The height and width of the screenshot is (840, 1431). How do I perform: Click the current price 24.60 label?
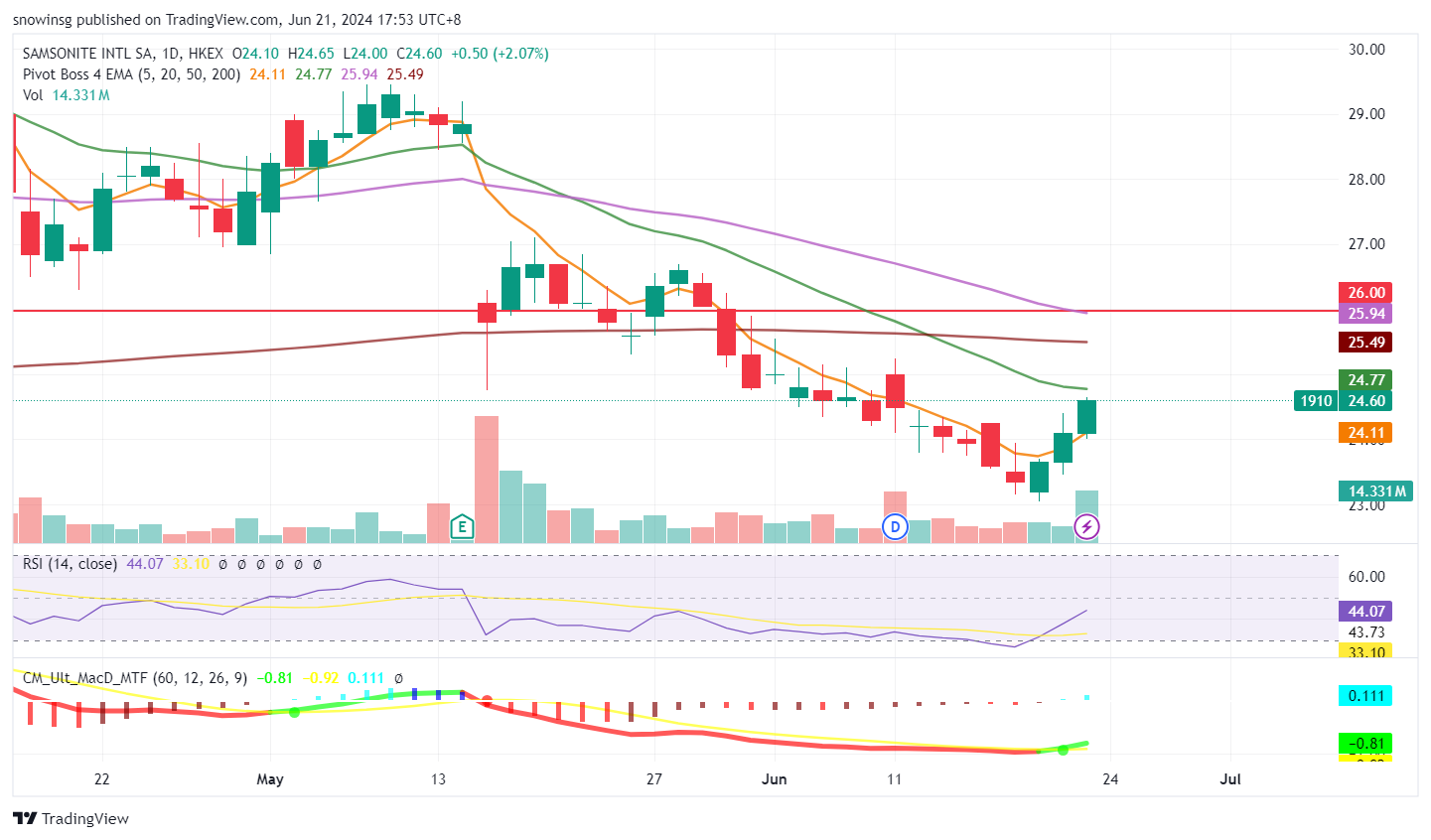pyautogui.click(x=1365, y=401)
